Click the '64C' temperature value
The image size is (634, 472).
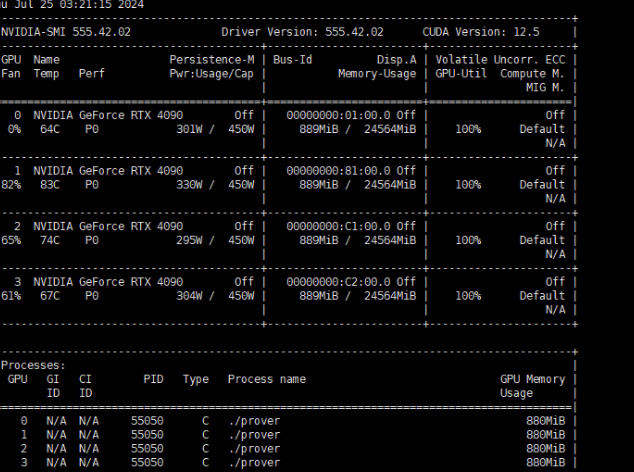50,129
